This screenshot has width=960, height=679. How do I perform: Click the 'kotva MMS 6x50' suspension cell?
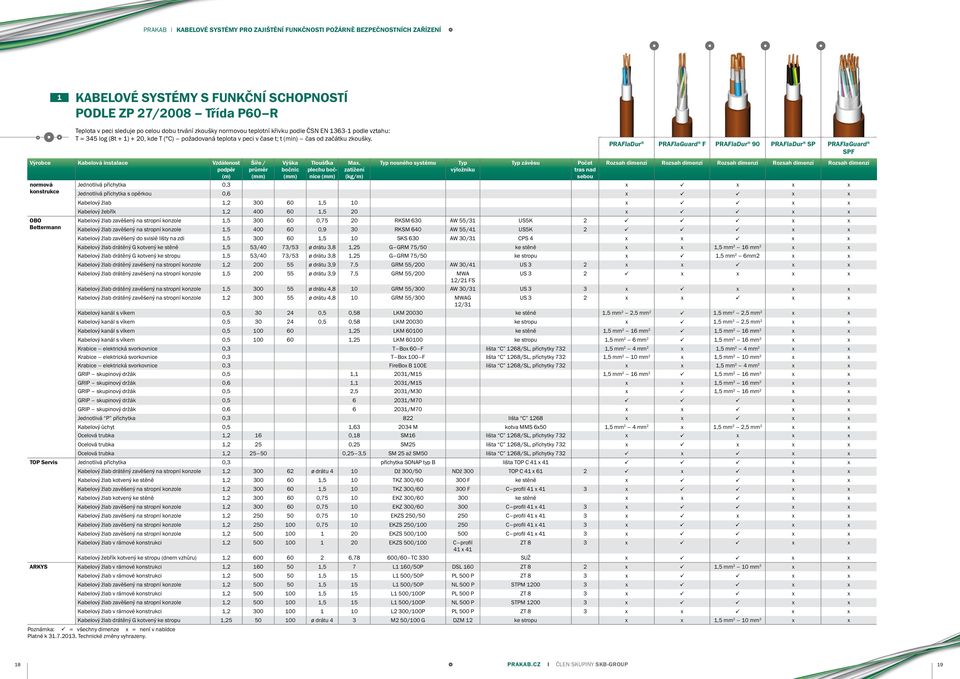click(x=525, y=427)
